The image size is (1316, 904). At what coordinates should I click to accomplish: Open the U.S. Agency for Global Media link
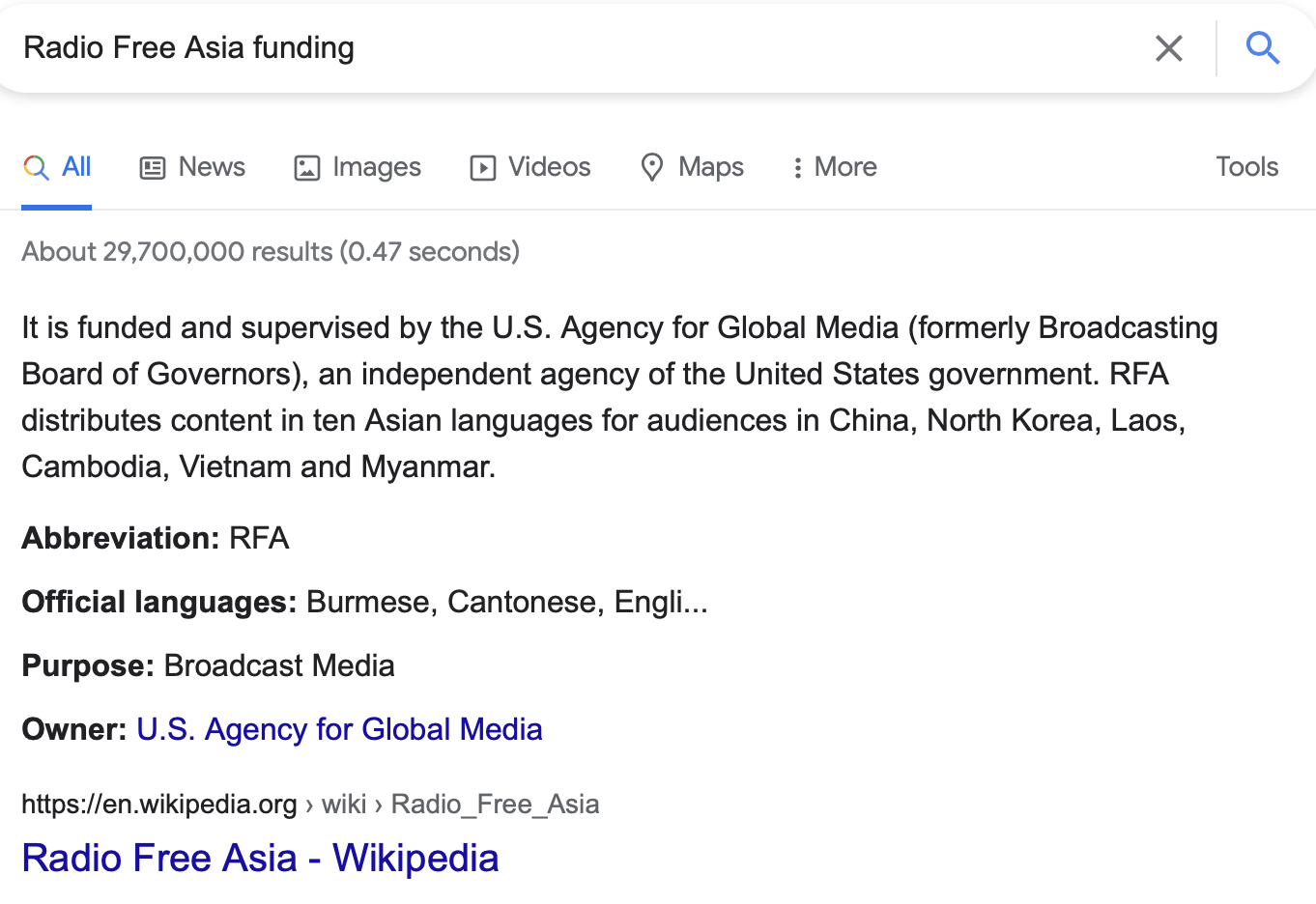[339, 729]
